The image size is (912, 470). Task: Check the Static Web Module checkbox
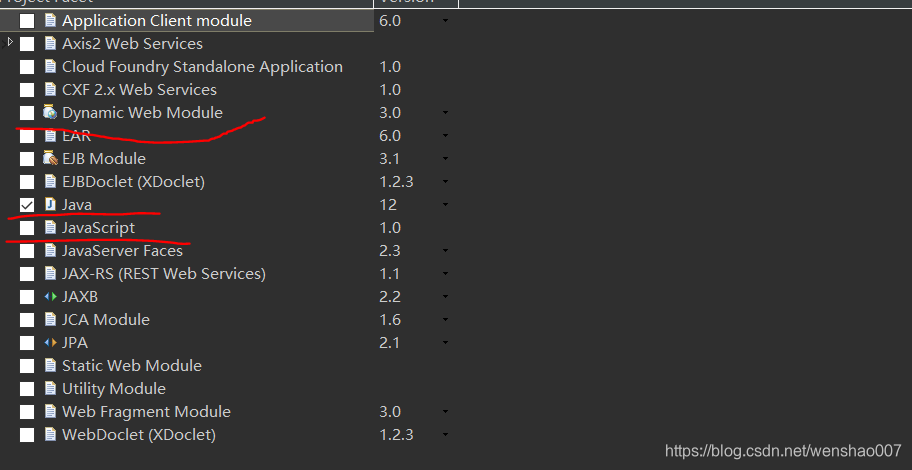27,365
